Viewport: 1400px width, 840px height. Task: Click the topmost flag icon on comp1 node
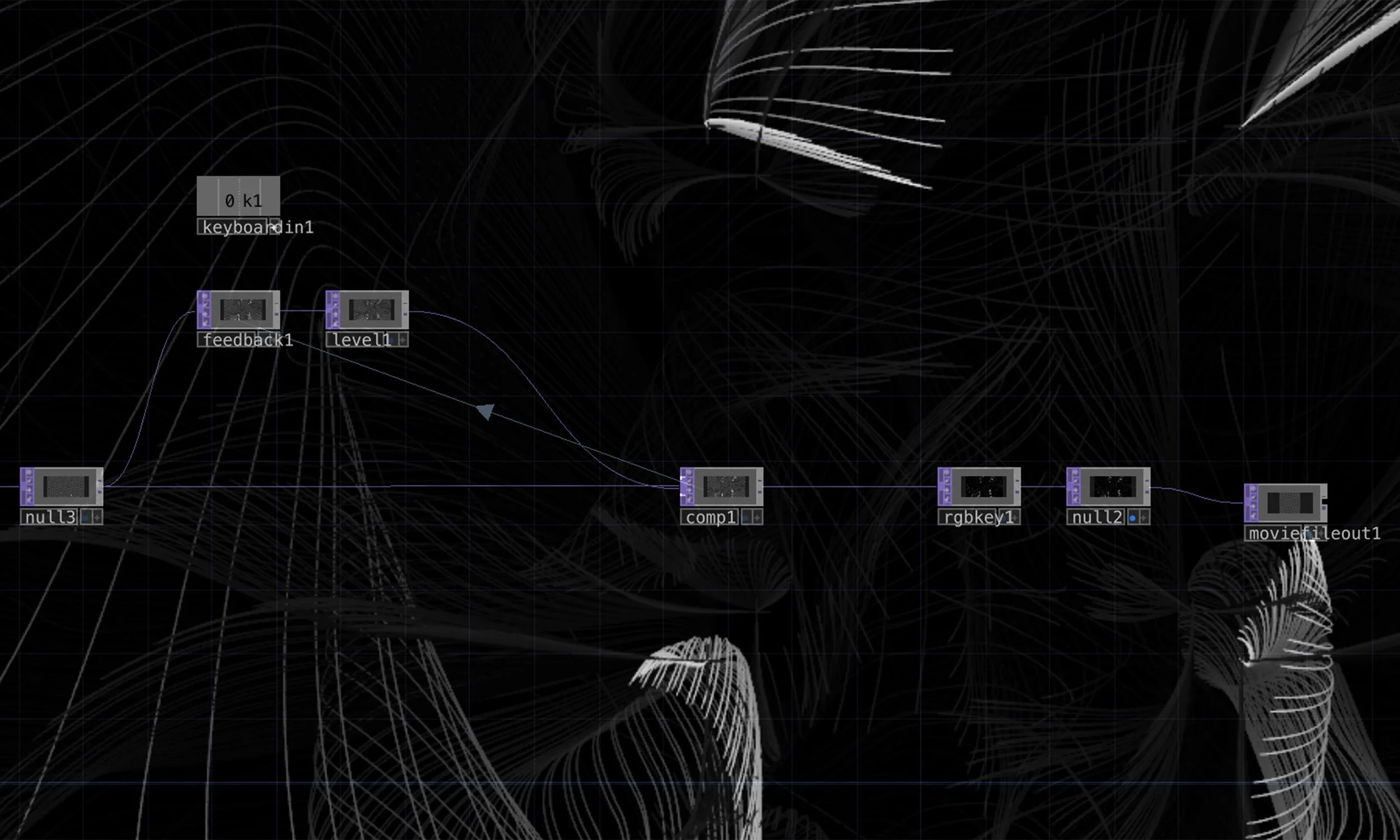[689, 473]
